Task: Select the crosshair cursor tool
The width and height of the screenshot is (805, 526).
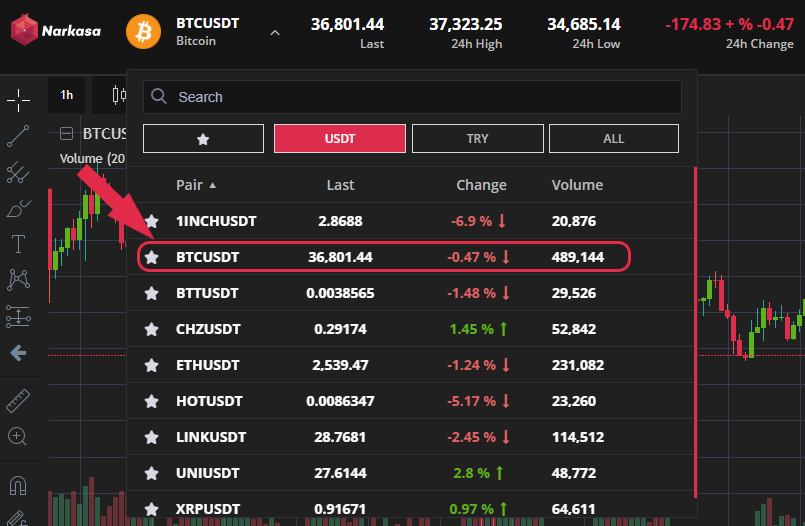Action: click(18, 100)
